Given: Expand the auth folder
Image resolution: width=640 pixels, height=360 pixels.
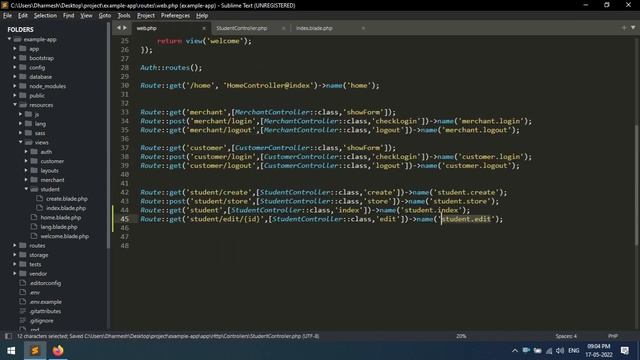Looking at the screenshot, I should 27,152.
